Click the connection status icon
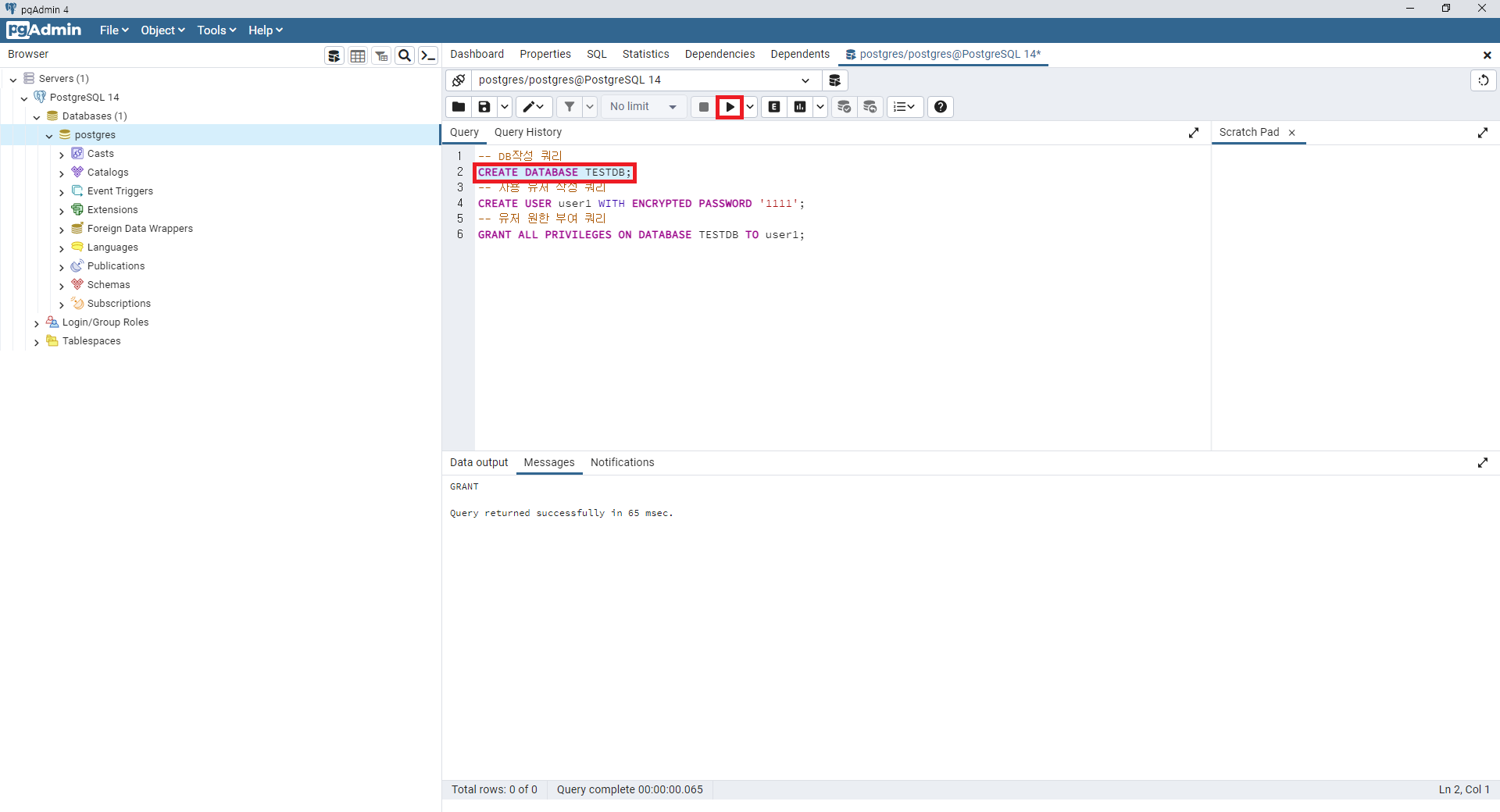Viewport: 1500px width, 812px height. click(459, 80)
